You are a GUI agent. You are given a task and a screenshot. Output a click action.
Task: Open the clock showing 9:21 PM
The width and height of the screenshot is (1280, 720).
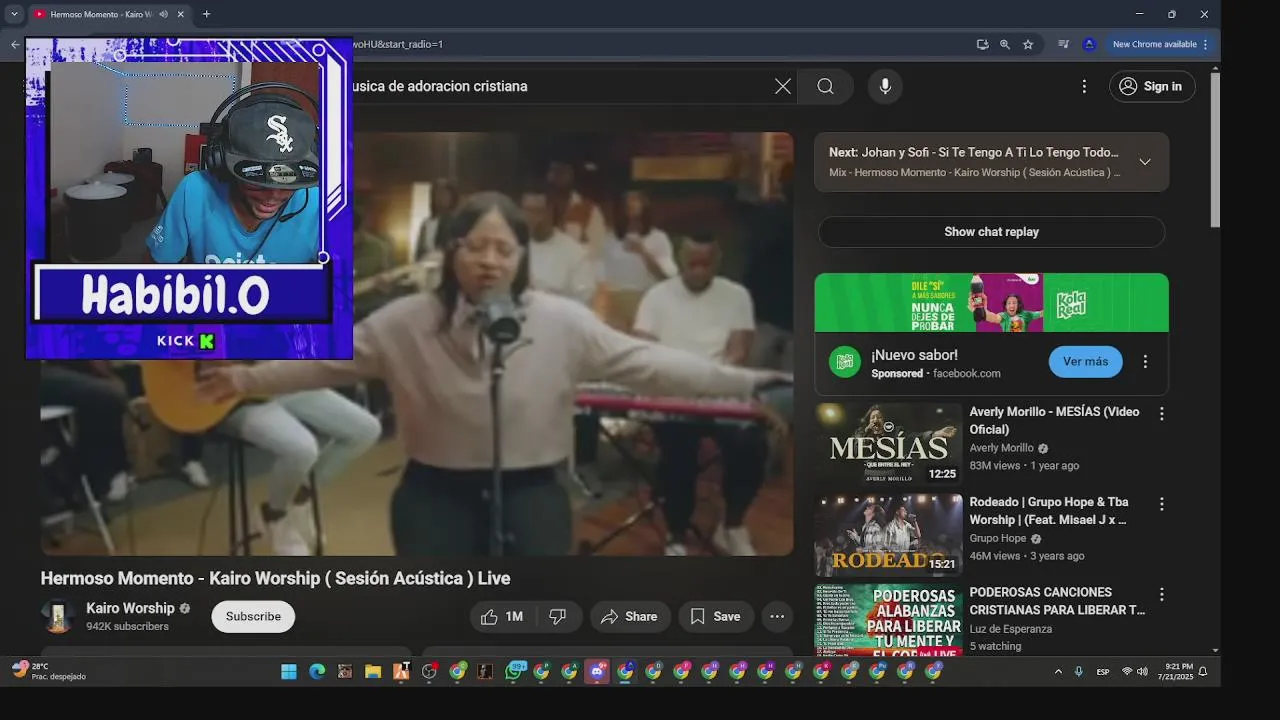point(1178,671)
